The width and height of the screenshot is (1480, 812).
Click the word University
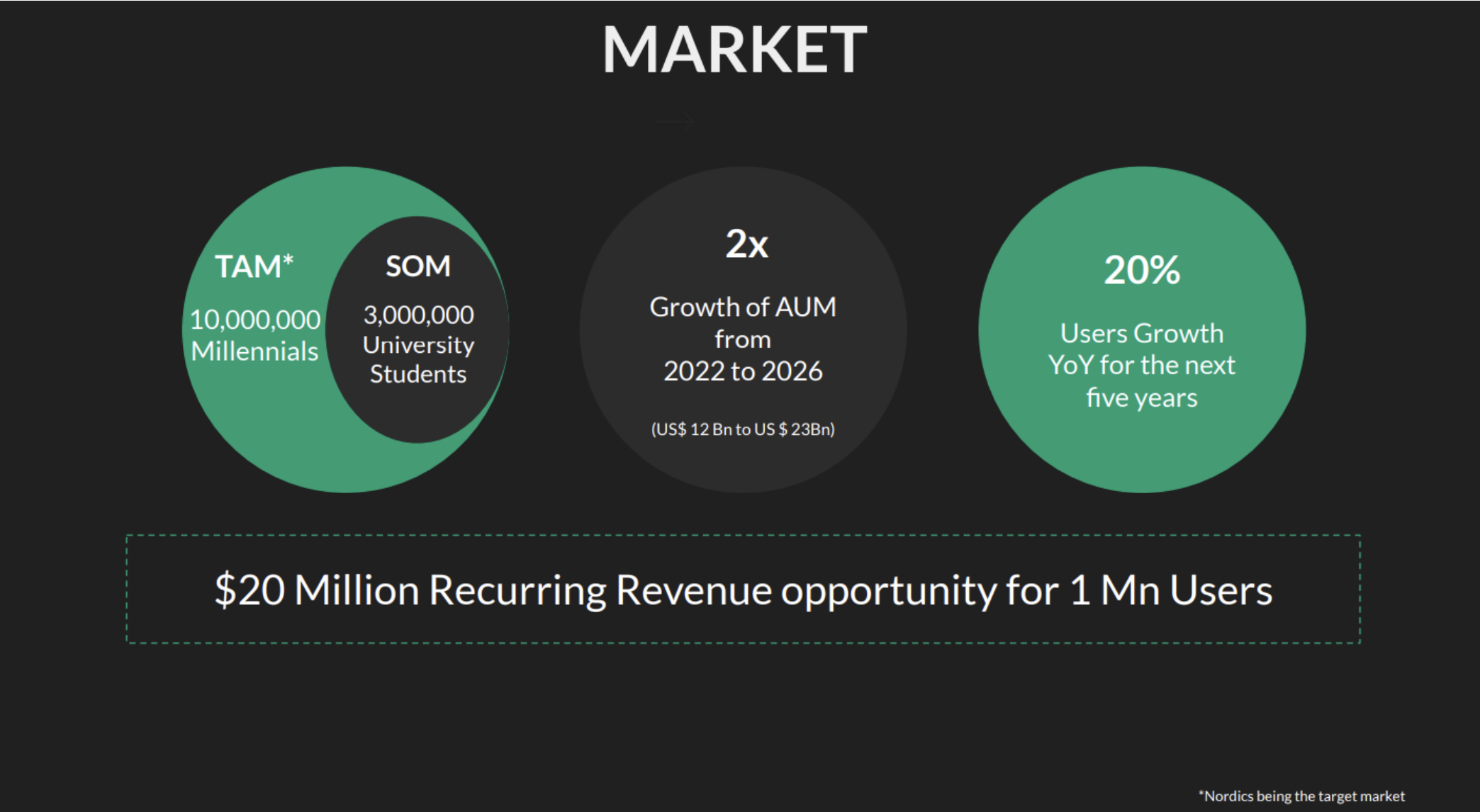(418, 345)
